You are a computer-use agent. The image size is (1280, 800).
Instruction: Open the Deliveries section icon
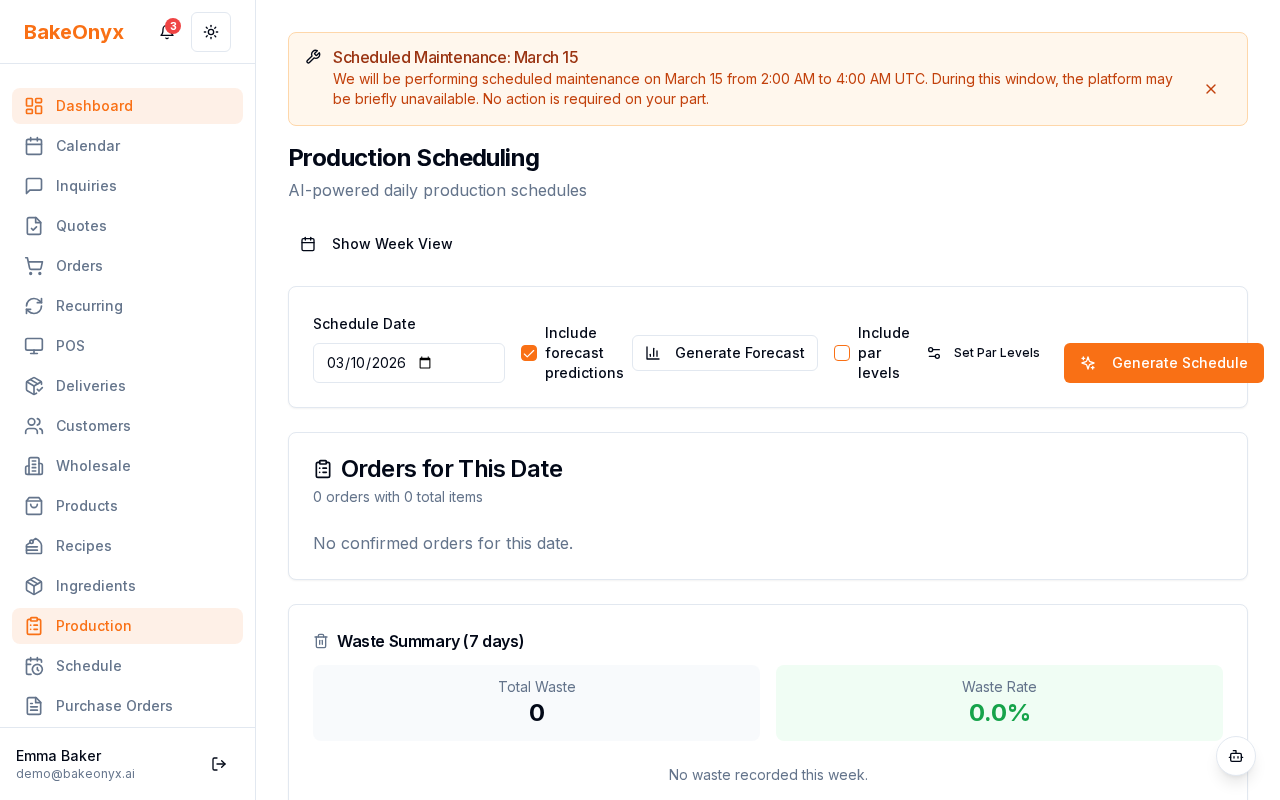33,386
